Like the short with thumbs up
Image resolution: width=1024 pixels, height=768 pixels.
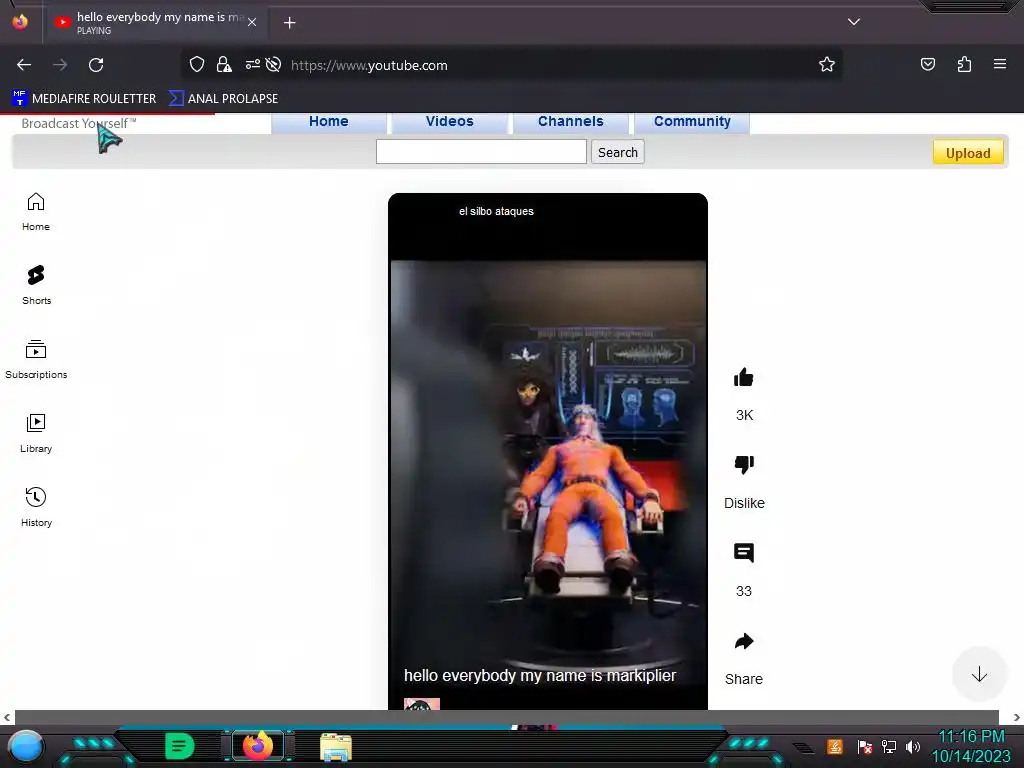point(744,377)
